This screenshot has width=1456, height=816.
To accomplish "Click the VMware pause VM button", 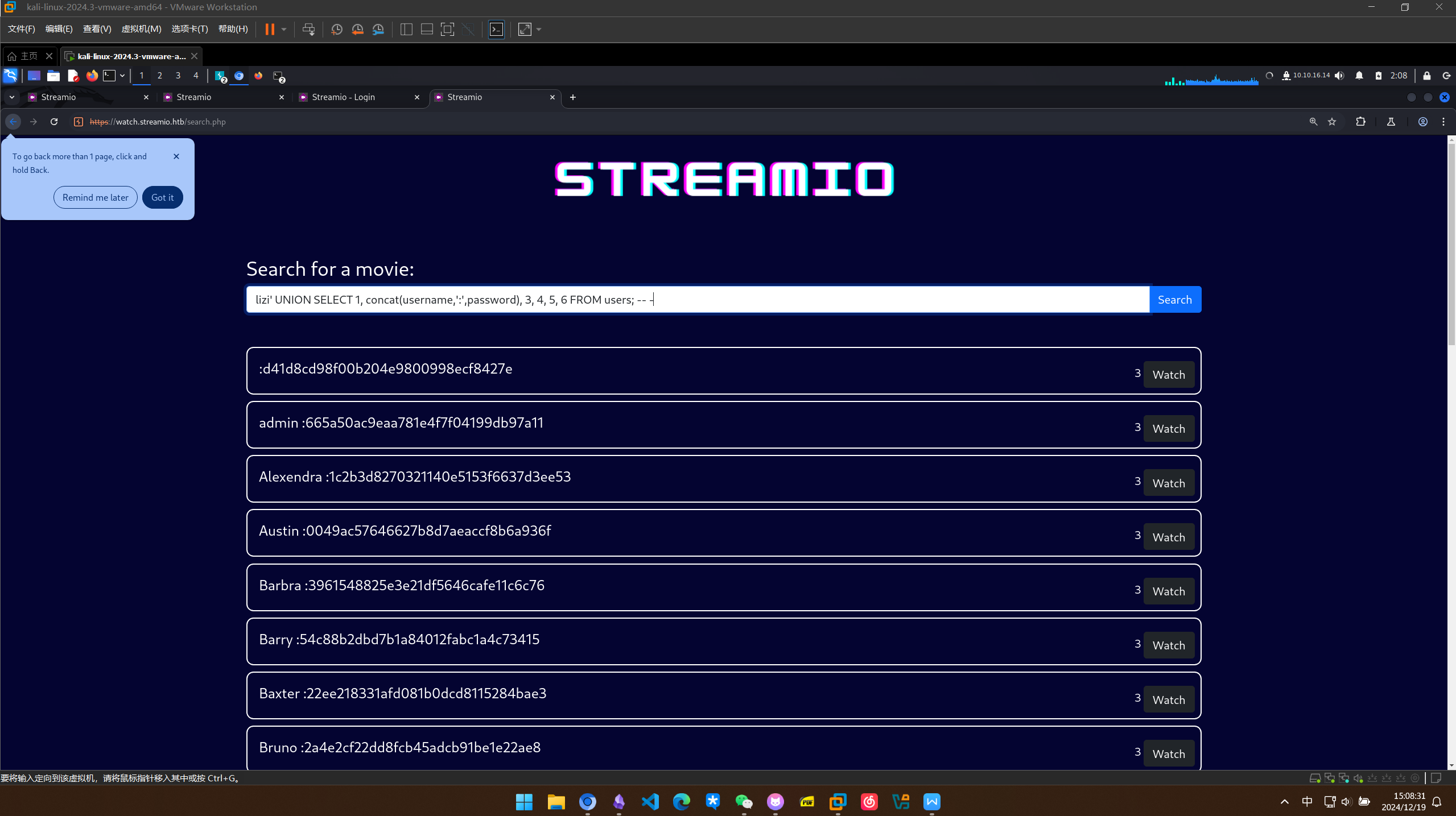I will 270,30.
